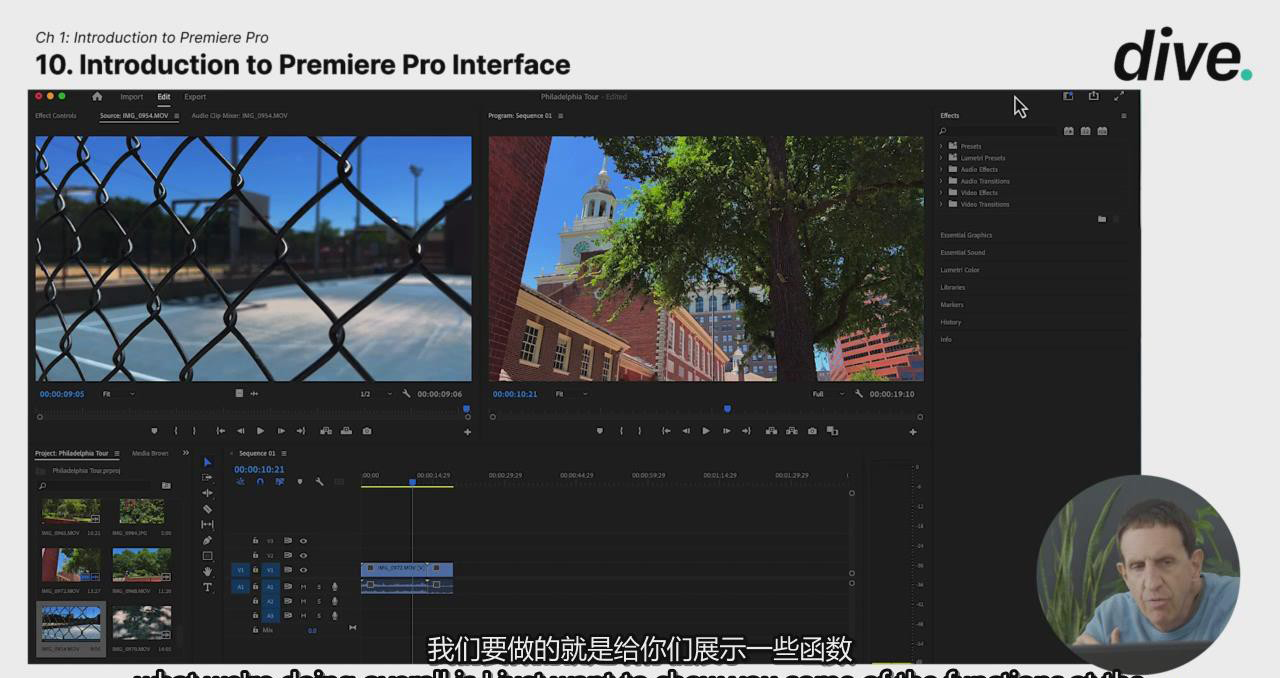Enable voice-over record on track A3
This screenshot has width=1280, height=678.
coord(335,616)
